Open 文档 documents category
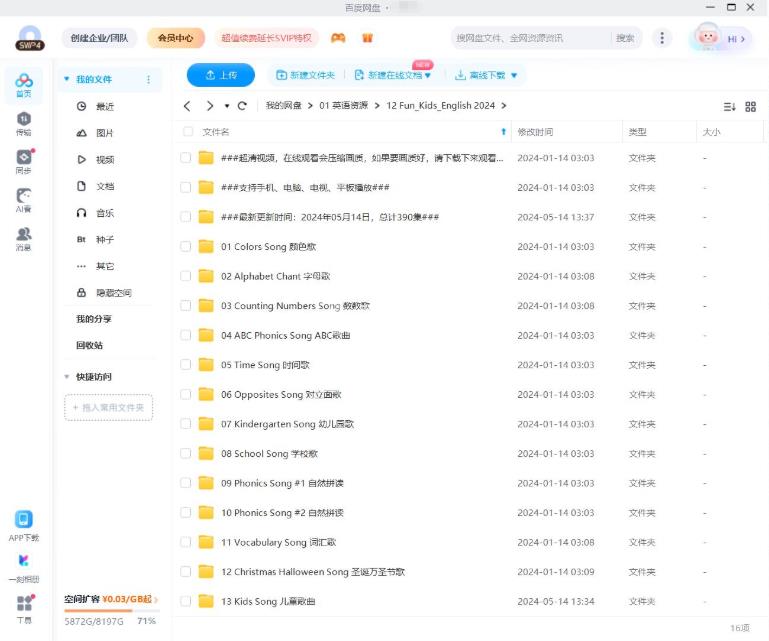The width and height of the screenshot is (769, 641). click(104, 186)
